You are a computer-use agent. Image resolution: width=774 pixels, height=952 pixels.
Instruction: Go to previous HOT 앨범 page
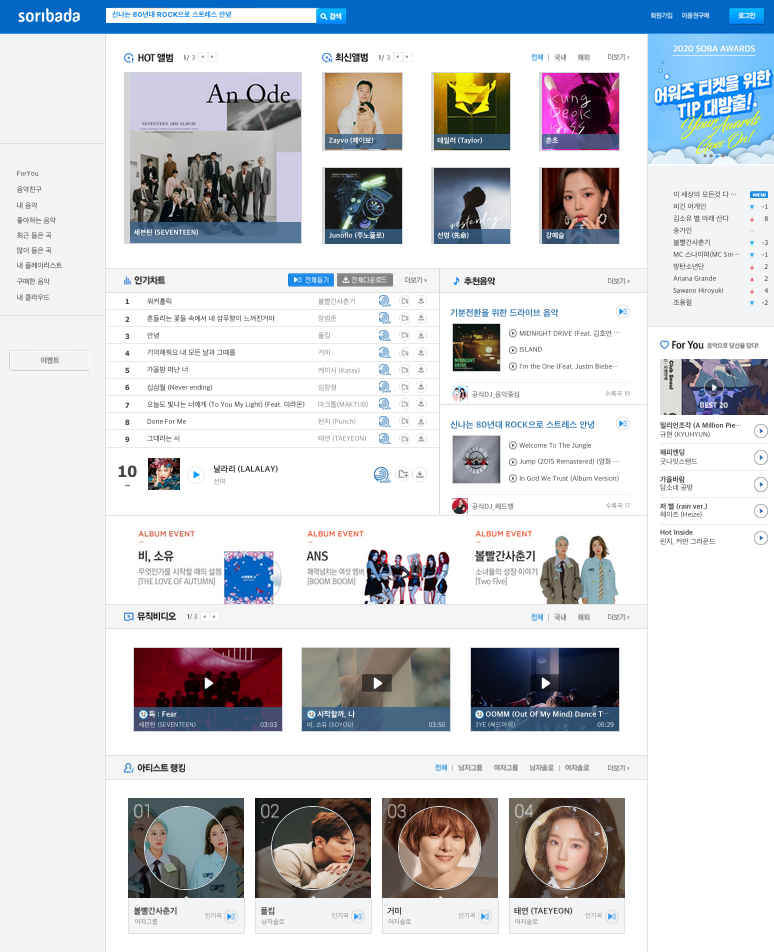point(203,57)
